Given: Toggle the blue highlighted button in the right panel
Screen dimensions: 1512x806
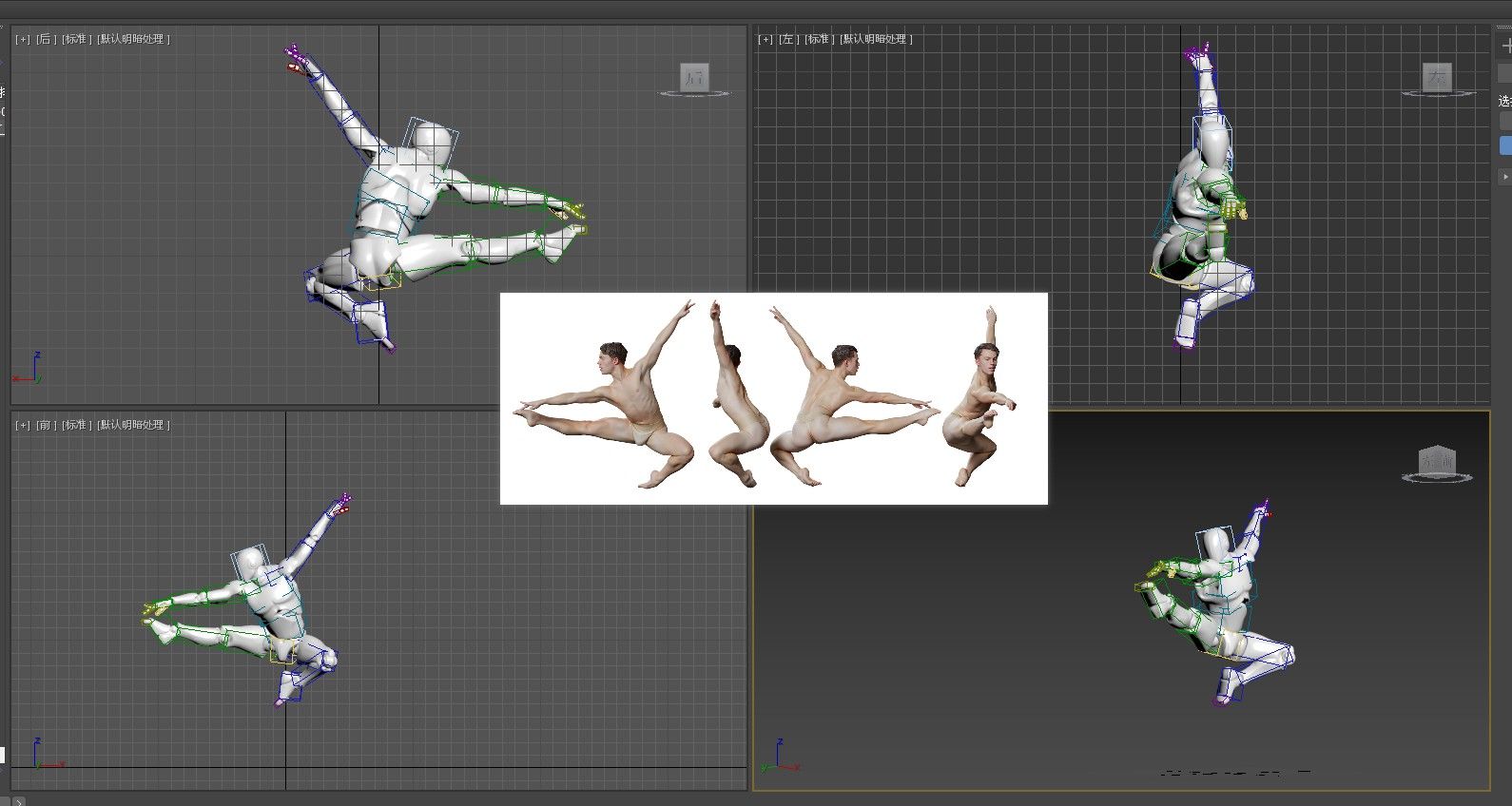Looking at the screenshot, I should click(1505, 145).
